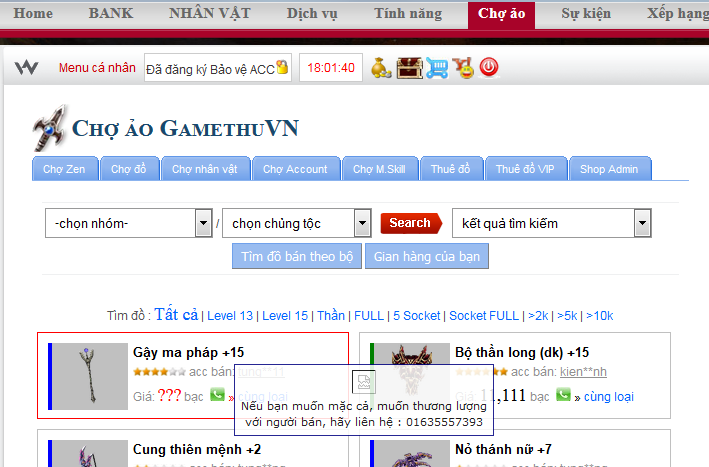The image size is (709, 467).
Task: Open the Home menu
Action: (33, 14)
